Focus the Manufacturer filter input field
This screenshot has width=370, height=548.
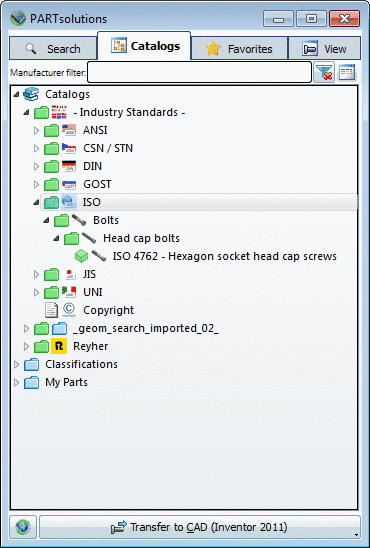[x=199, y=72]
